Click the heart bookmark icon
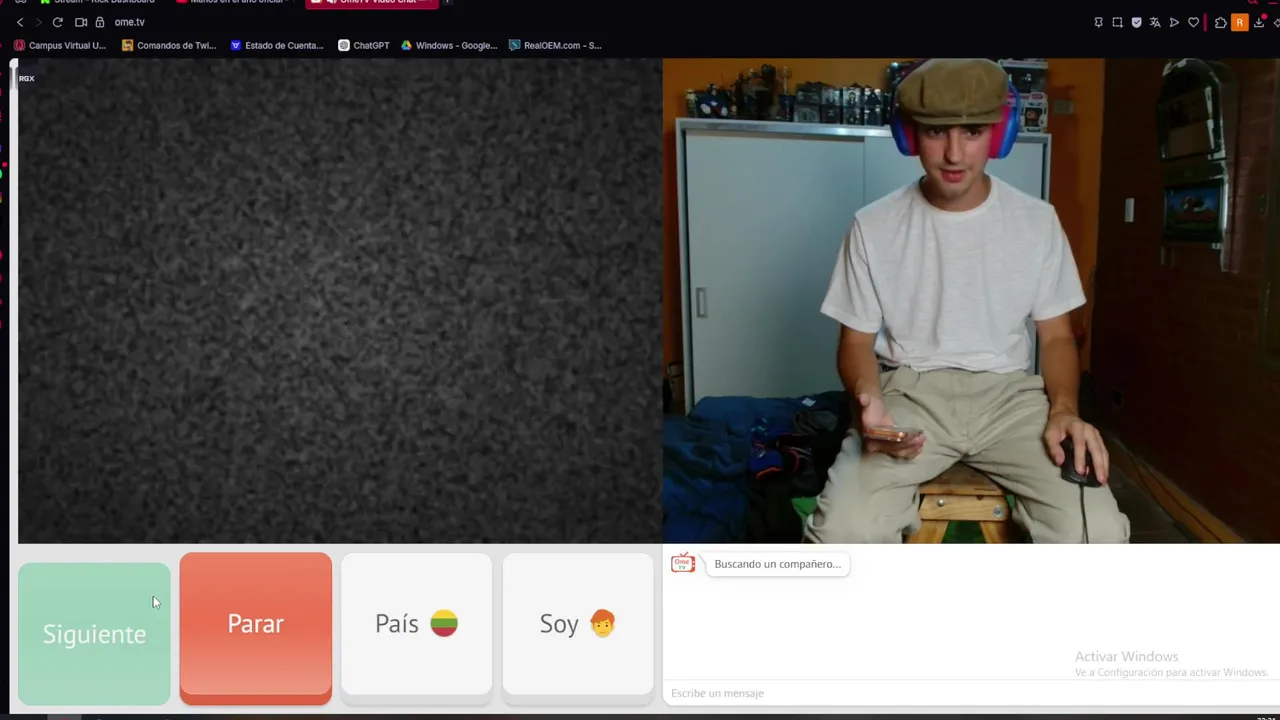1280x720 pixels. point(1193,22)
